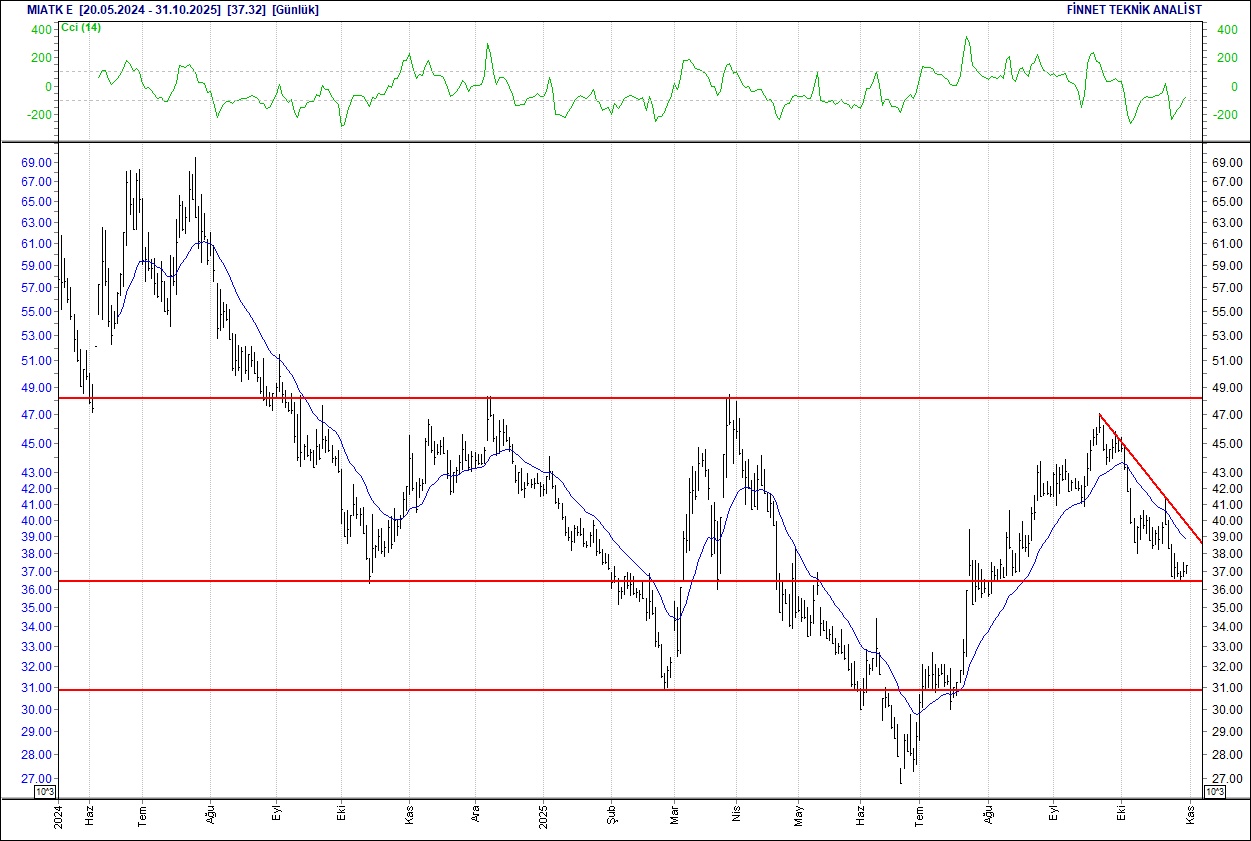The height and width of the screenshot is (841, 1251).
Task: Click 69.00 on the right price axis
Action: click(1225, 162)
